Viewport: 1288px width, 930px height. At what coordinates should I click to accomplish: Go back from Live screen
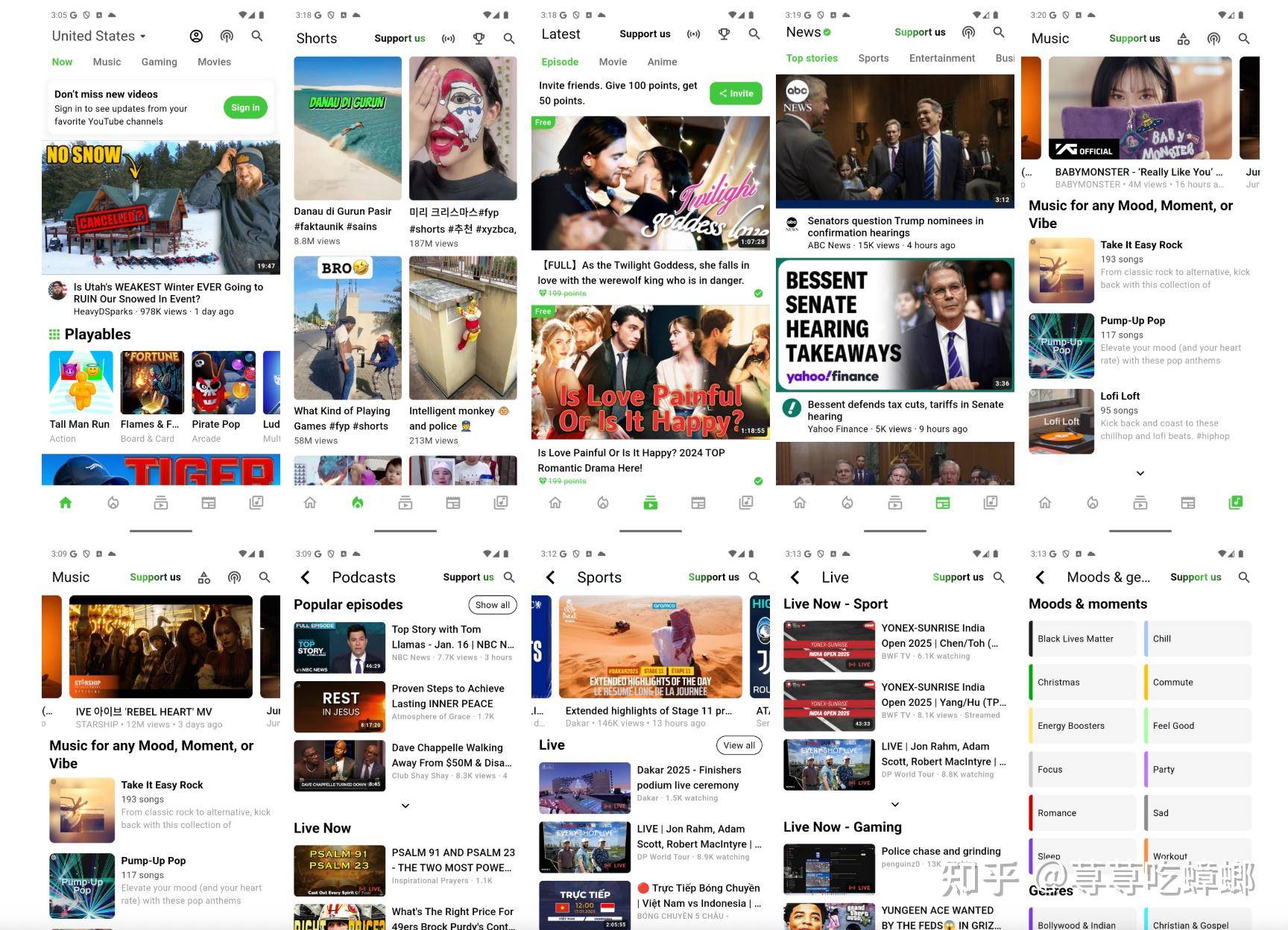click(795, 578)
